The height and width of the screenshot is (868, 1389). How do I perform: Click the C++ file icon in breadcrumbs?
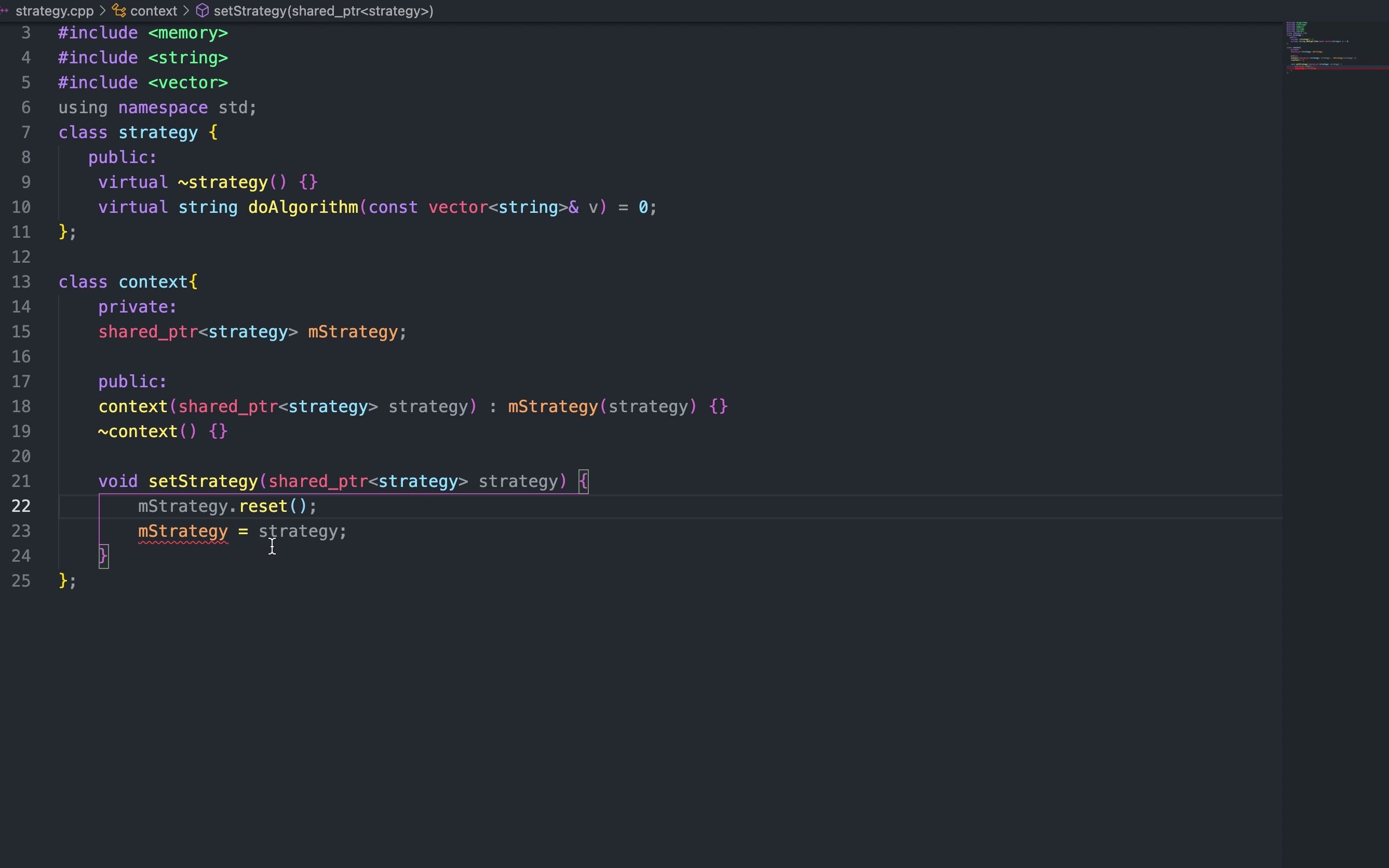5,11
